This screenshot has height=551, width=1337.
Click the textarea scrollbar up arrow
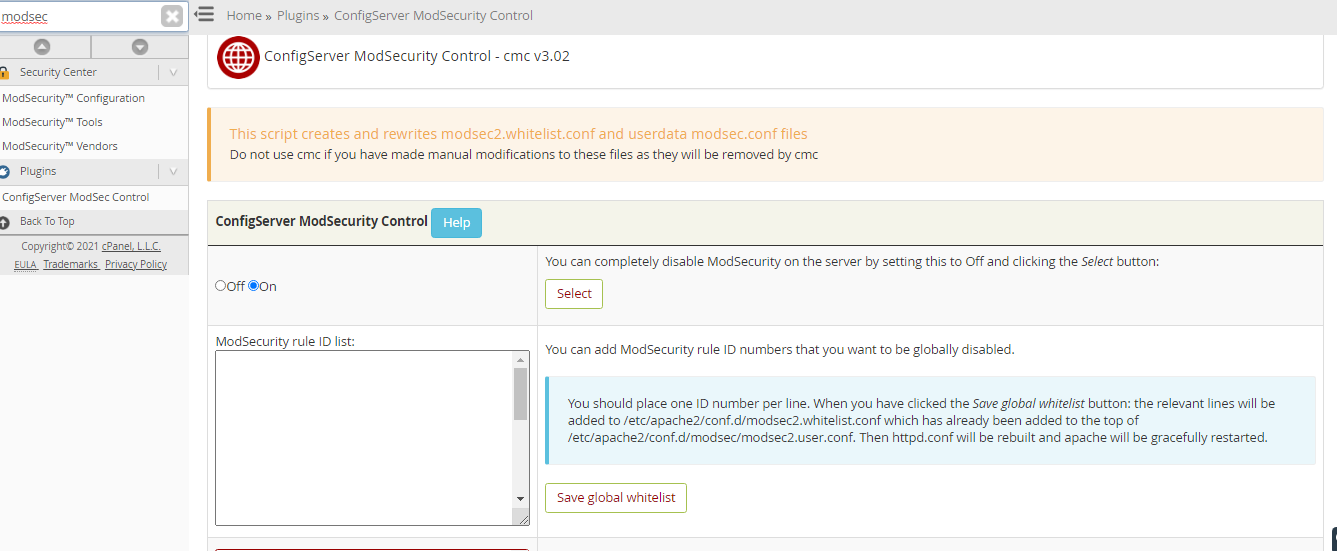coord(520,360)
